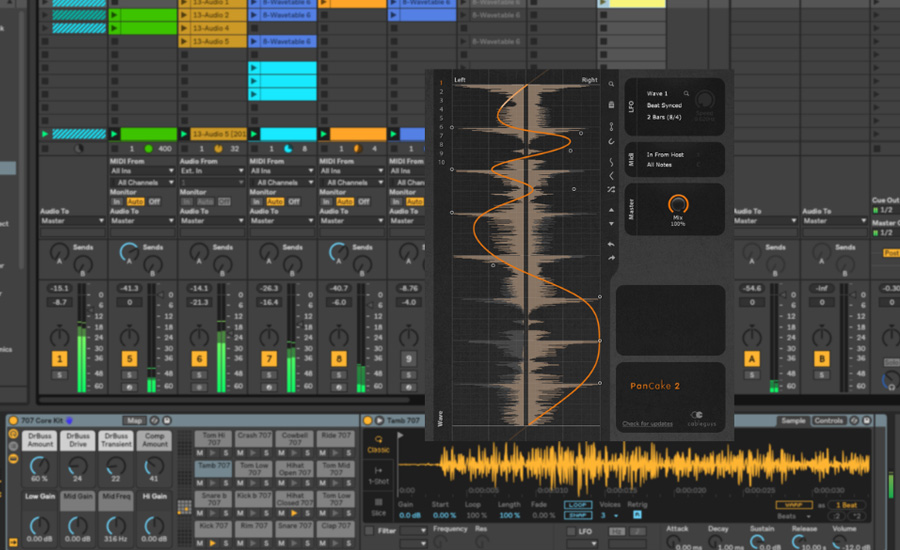Click the up triangle in PanCake toolbar
Viewport: 900px width, 550px height.
(611, 210)
